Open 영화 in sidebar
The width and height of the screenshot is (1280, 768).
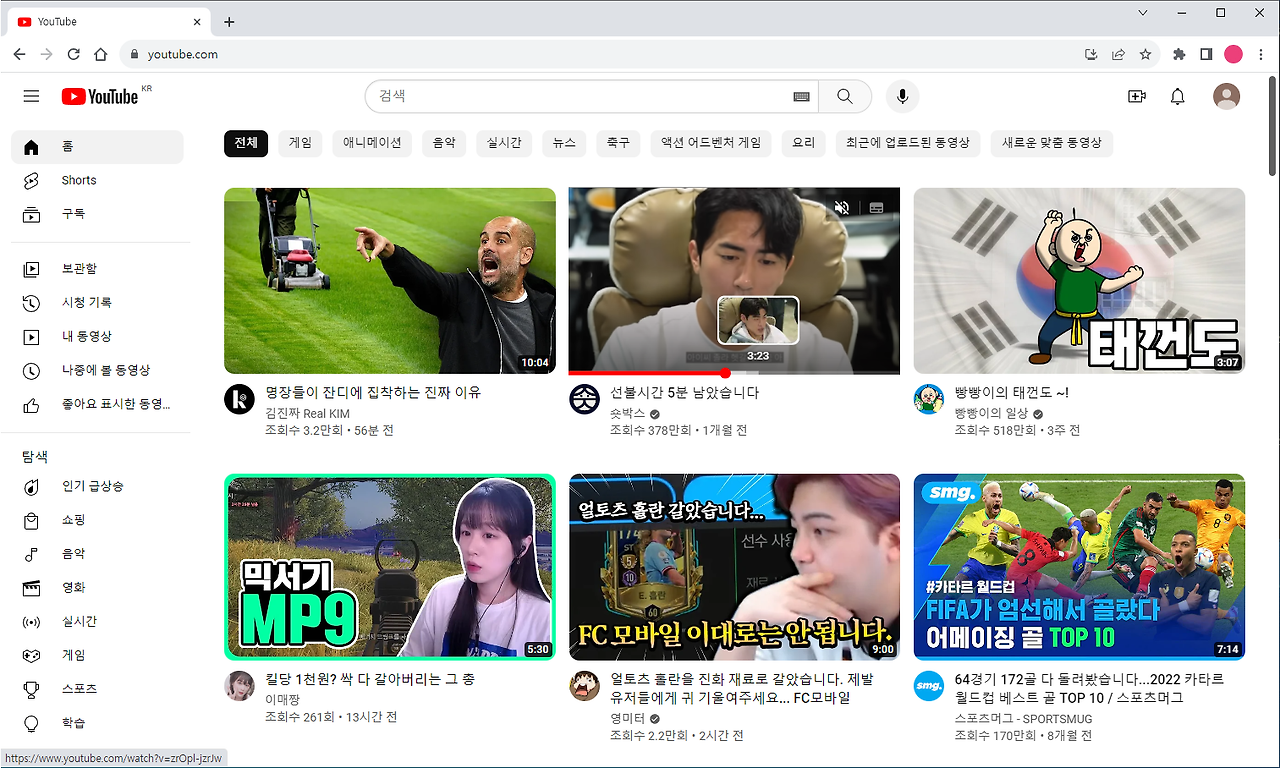(x=97, y=588)
